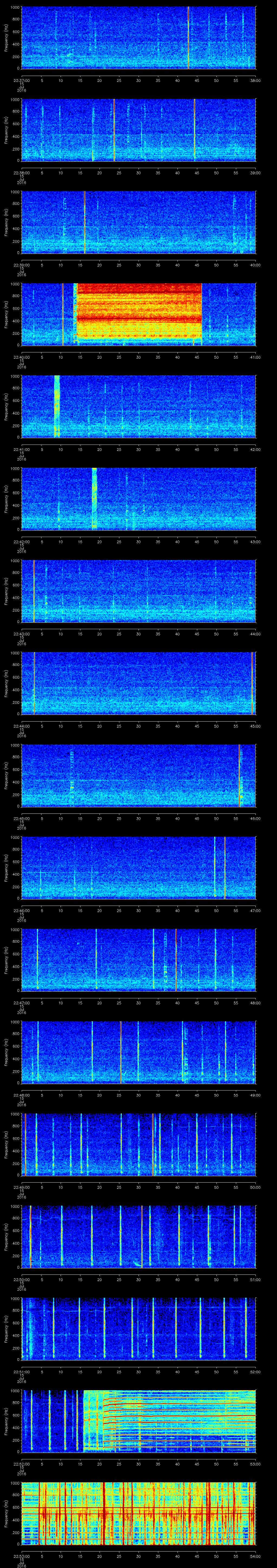The image size is (277, 1568).
Task: Click the '22:43:00' start time label
Action: [x=21, y=634]
